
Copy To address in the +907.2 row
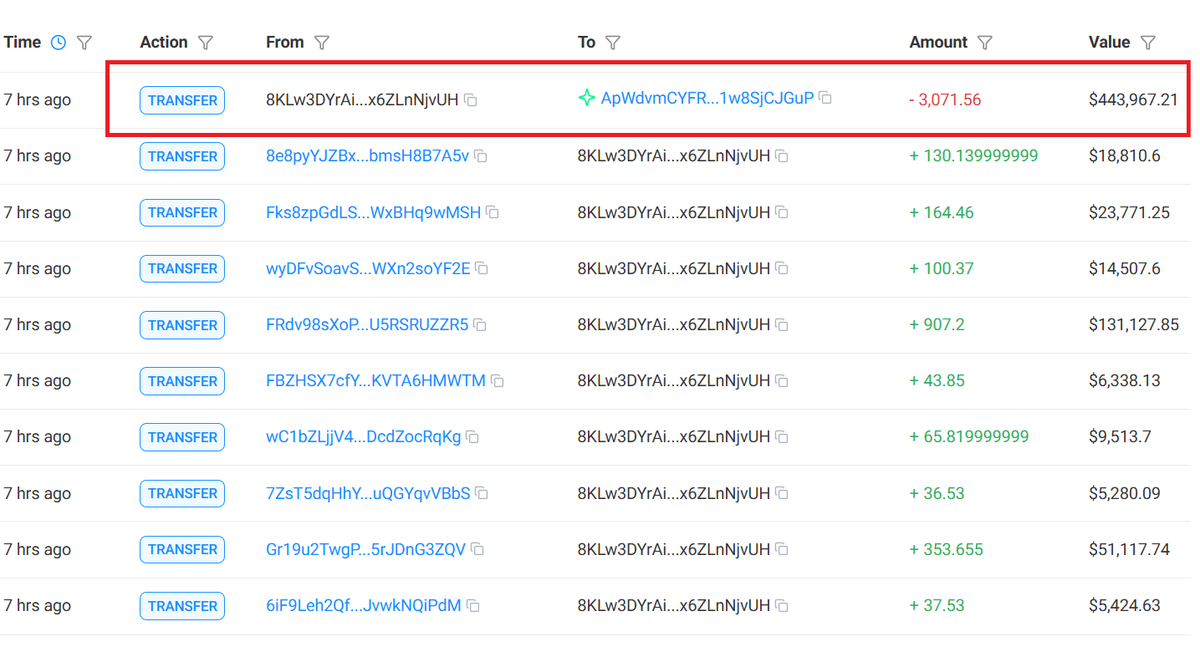(x=783, y=325)
